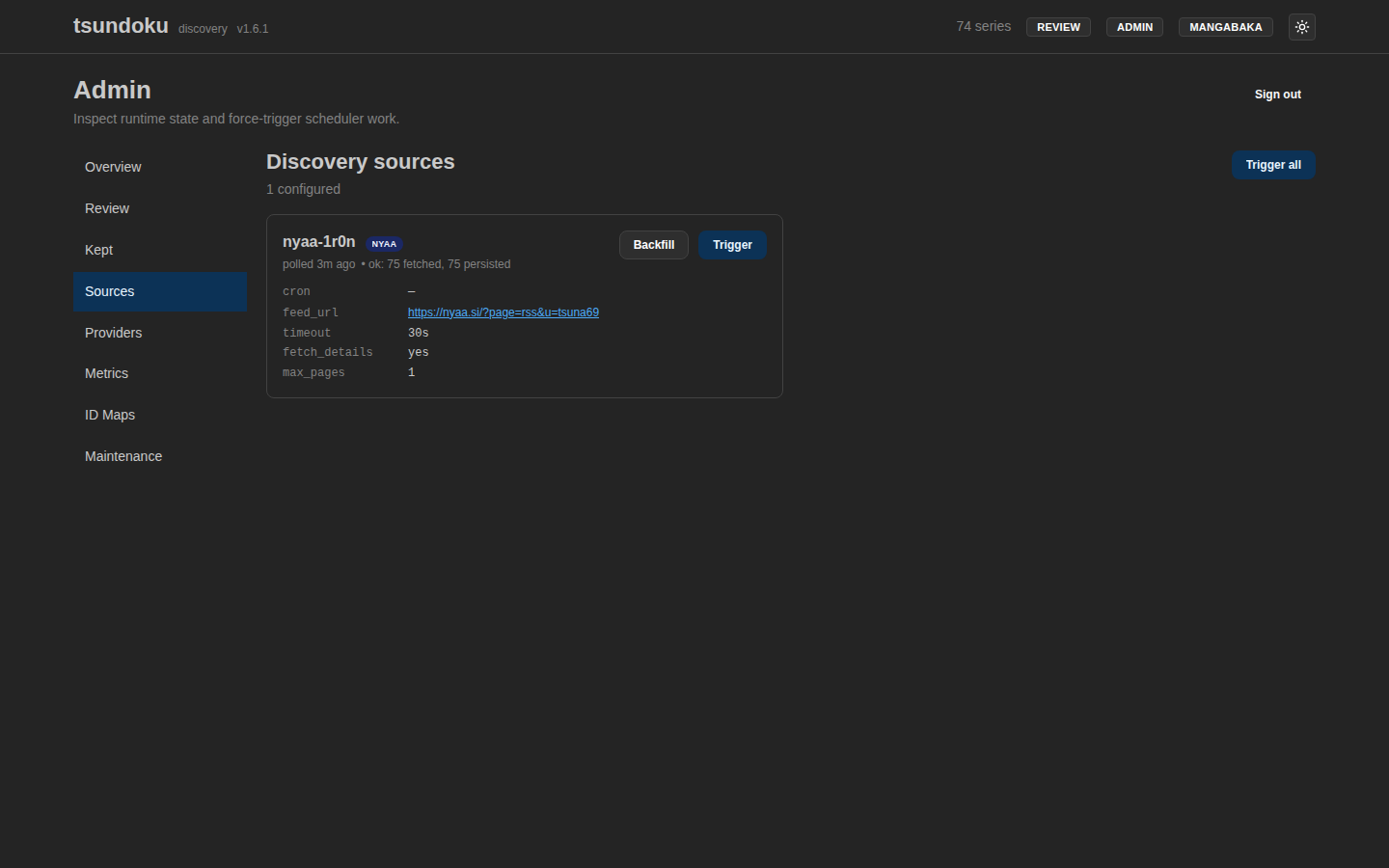The width and height of the screenshot is (1389, 868).
Task: Select the Sources sidebar item
Action: tap(160, 291)
